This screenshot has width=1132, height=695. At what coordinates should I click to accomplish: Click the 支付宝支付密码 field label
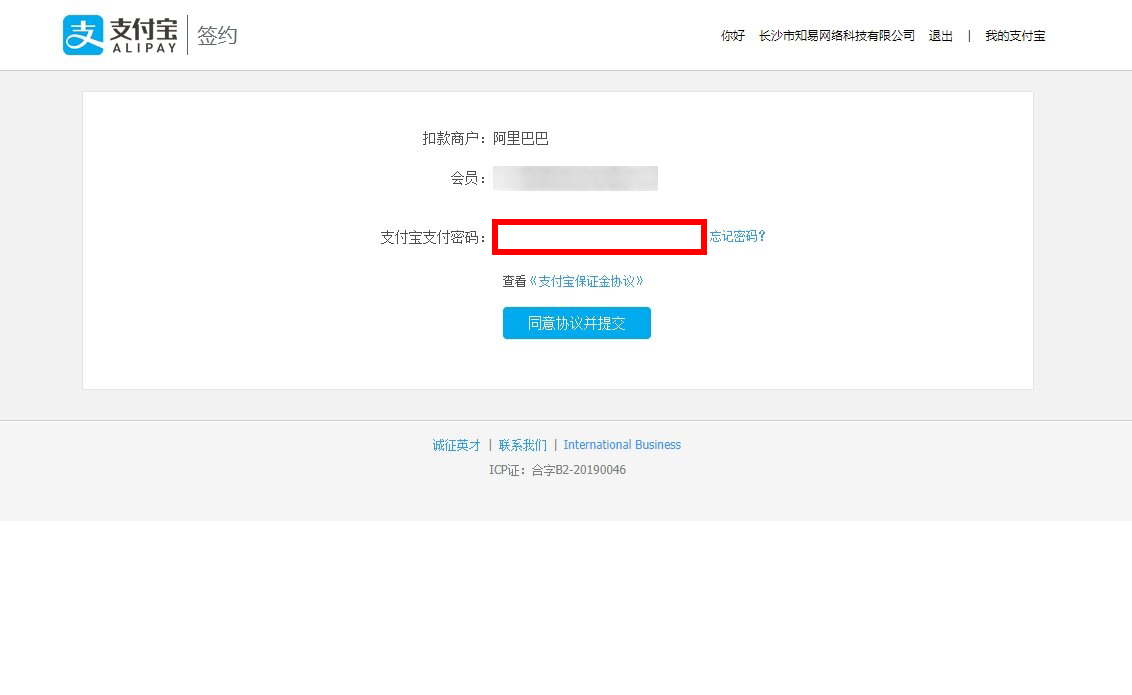click(433, 237)
